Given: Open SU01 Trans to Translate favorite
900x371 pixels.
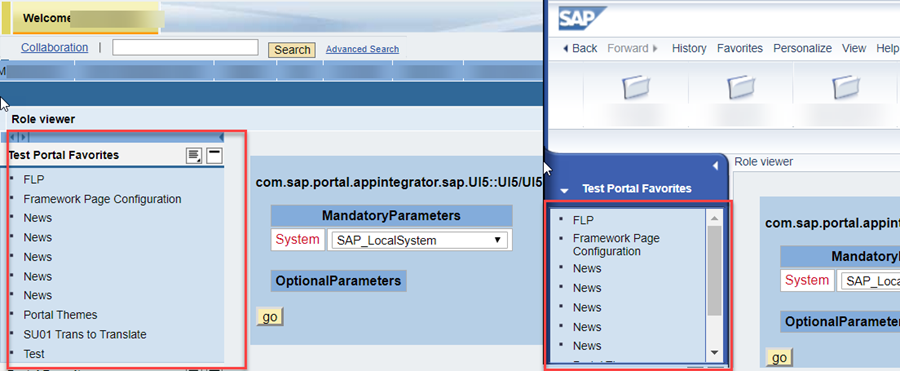Looking at the screenshot, I should click(x=85, y=334).
